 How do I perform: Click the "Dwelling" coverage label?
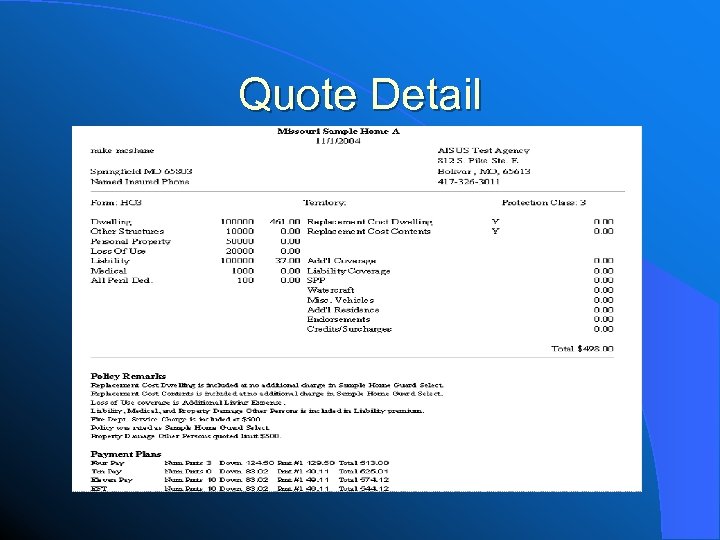(x=111, y=222)
